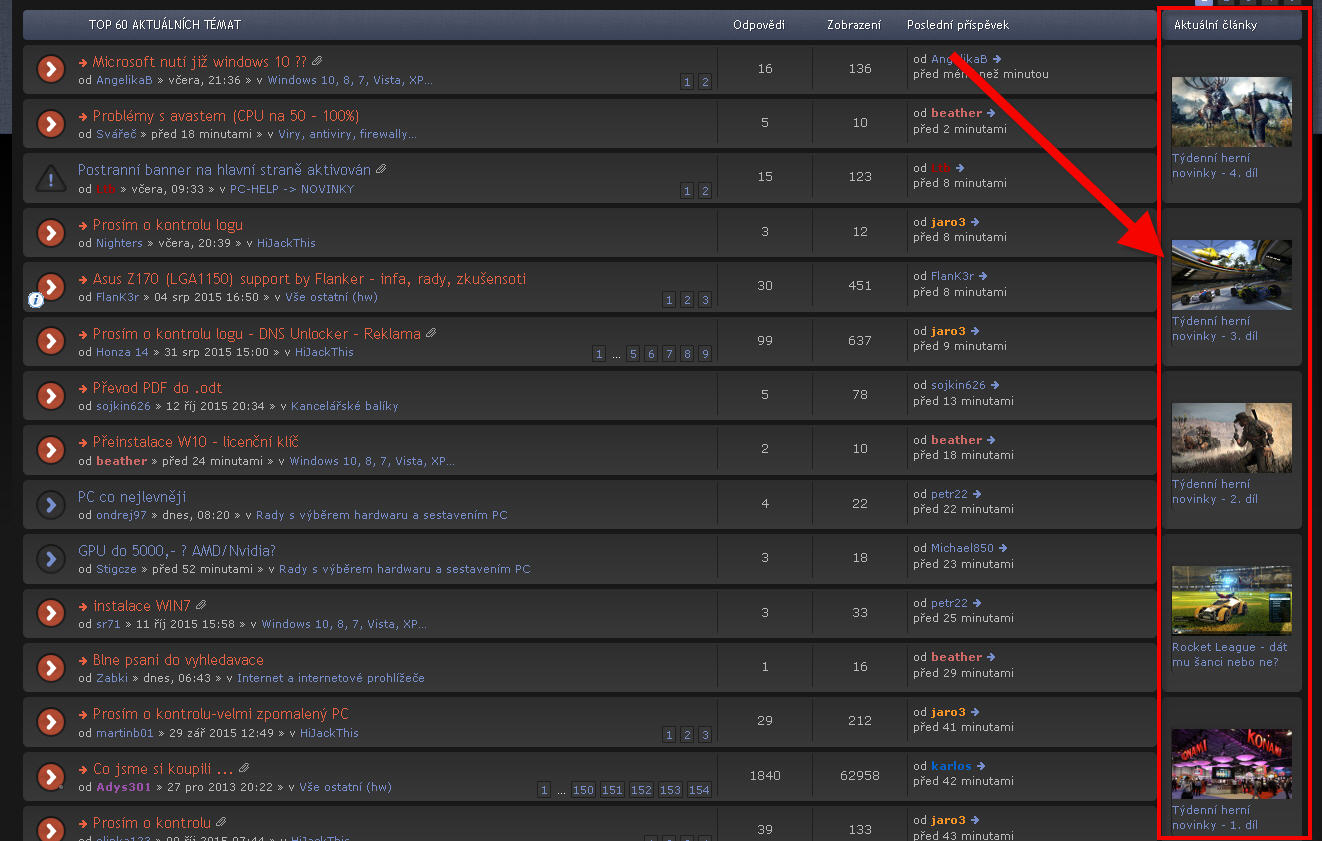Click topic icon beside GPU do 5000 thread
Screen dimensions: 1322x841
tap(50, 559)
